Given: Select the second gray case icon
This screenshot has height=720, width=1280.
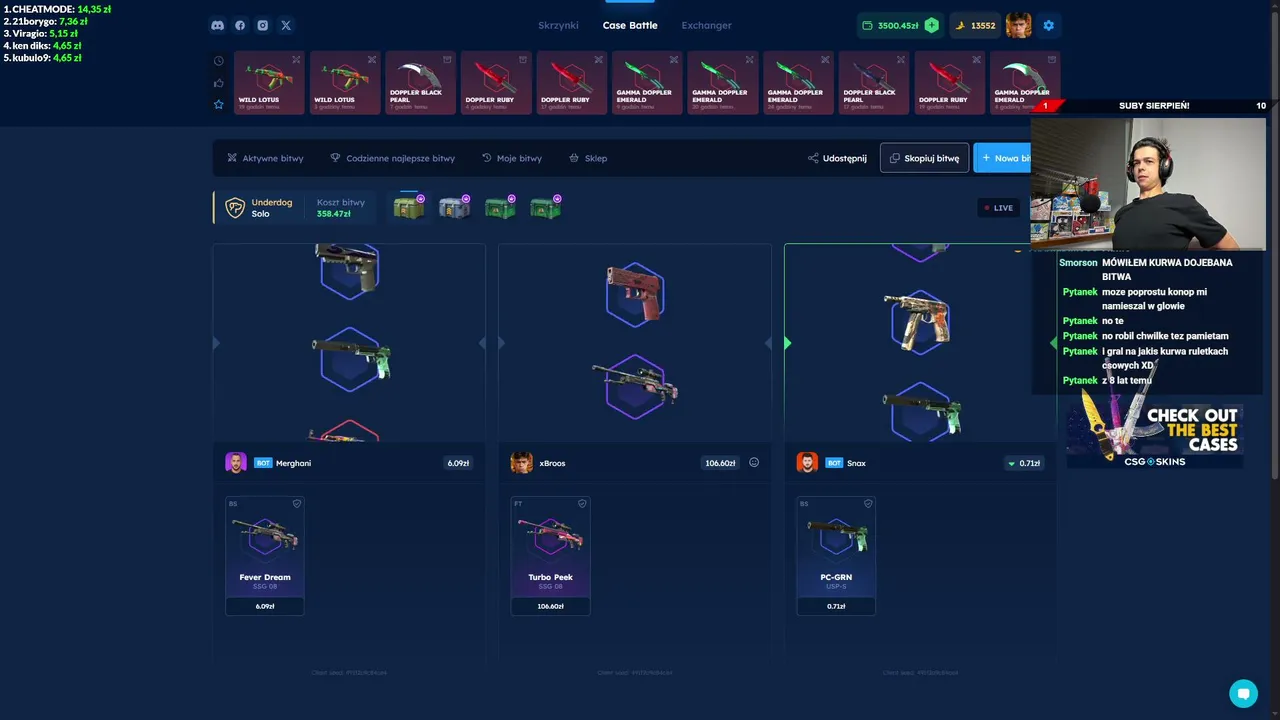Looking at the screenshot, I should click(454, 207).
